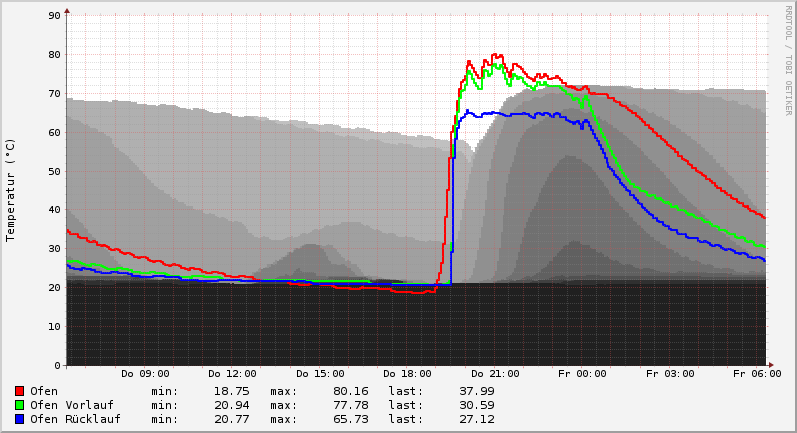Viewport: 797px width, 433px height.
Task: Click the Ofen Rücklauf min value 20.77
Action: tap(231, 419)
